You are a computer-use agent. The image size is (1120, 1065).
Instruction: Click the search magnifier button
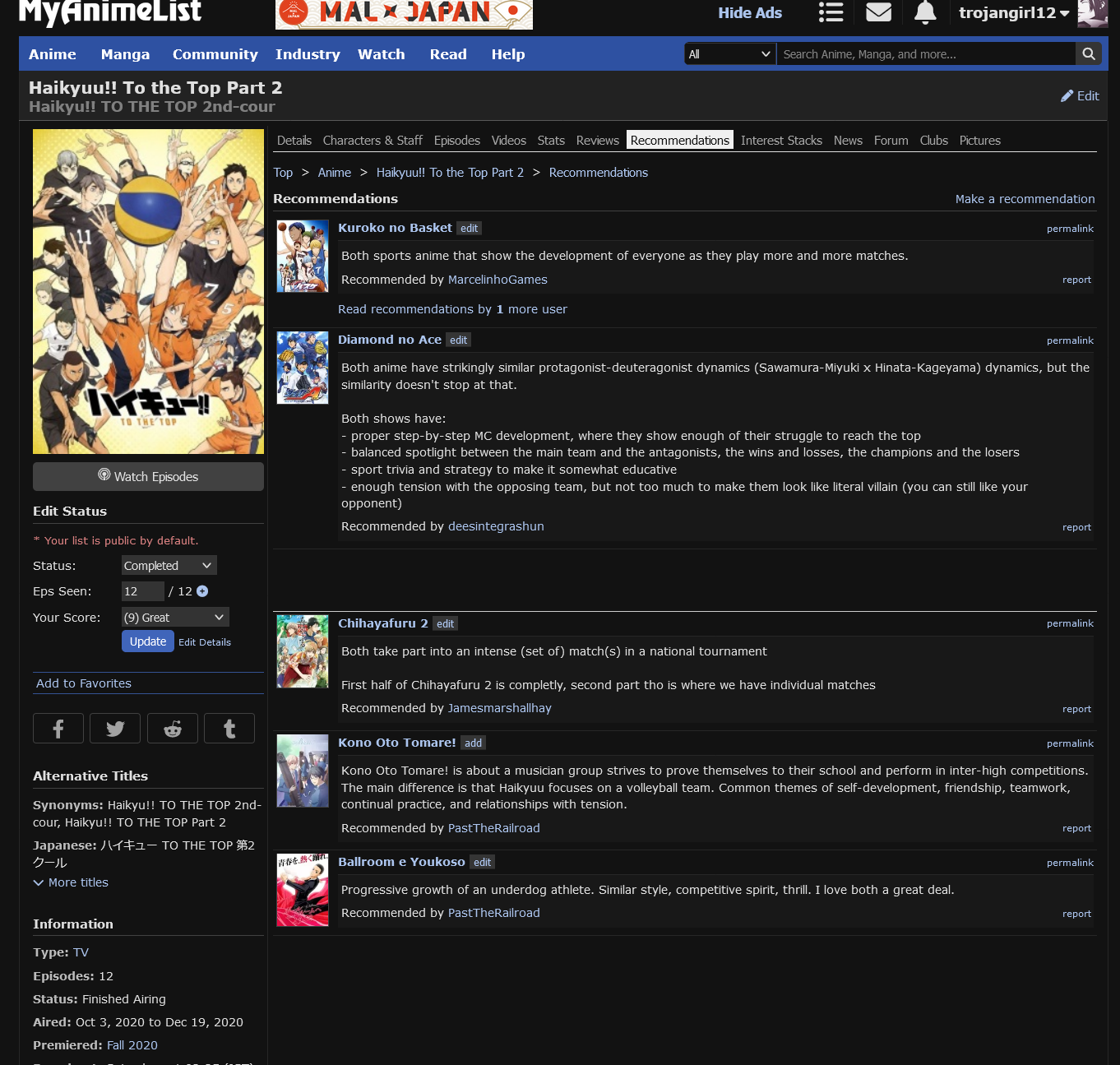(x=1088, y=54)
